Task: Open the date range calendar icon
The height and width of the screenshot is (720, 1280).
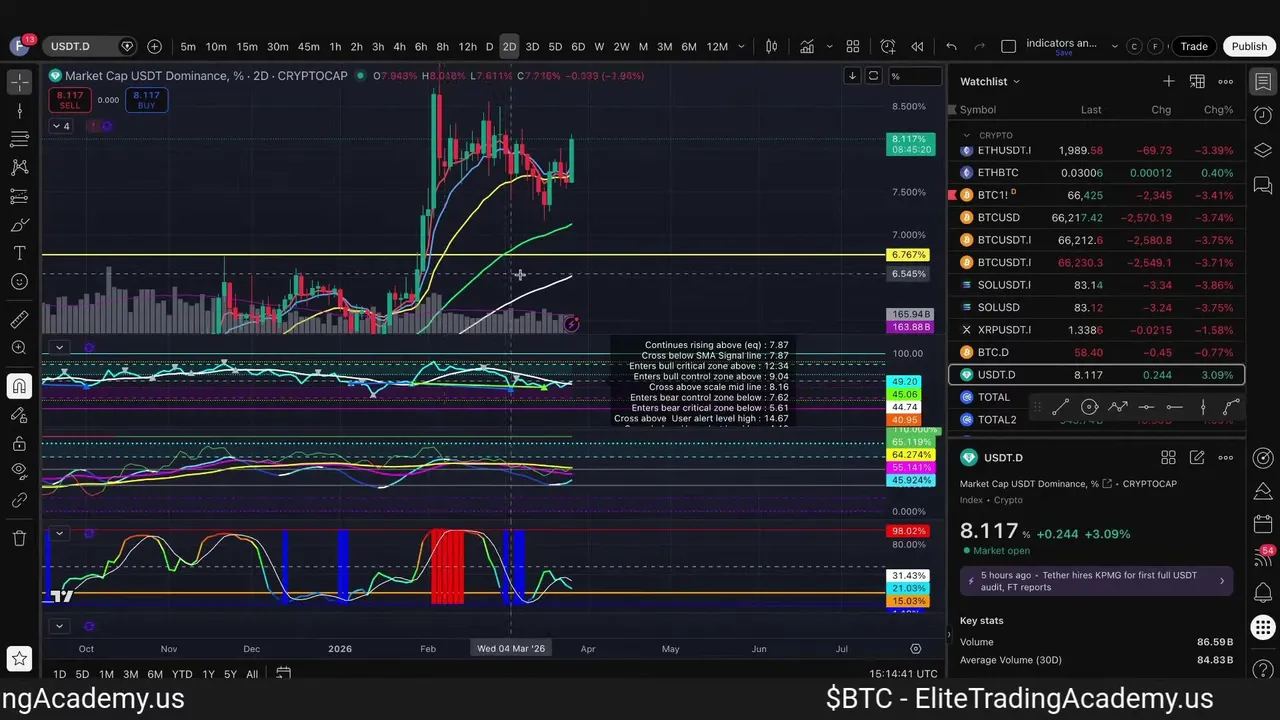Action: pyautogui.click(x=283, y=674)
